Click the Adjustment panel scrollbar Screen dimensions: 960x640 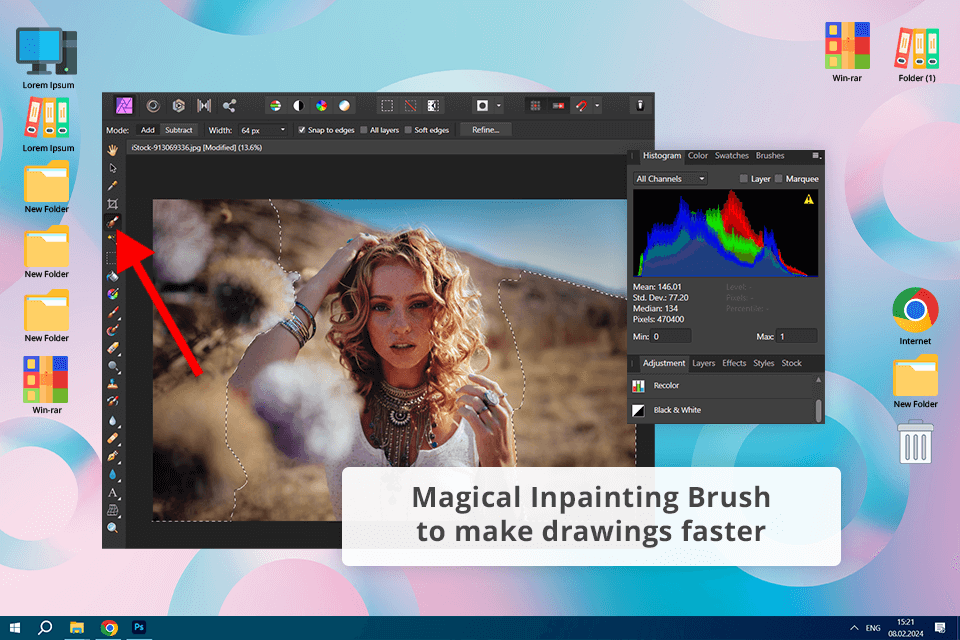(819, 410)
